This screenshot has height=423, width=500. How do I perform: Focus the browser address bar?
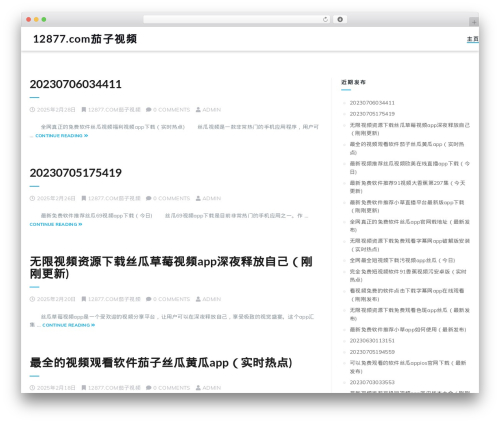(x=236, y=20)
